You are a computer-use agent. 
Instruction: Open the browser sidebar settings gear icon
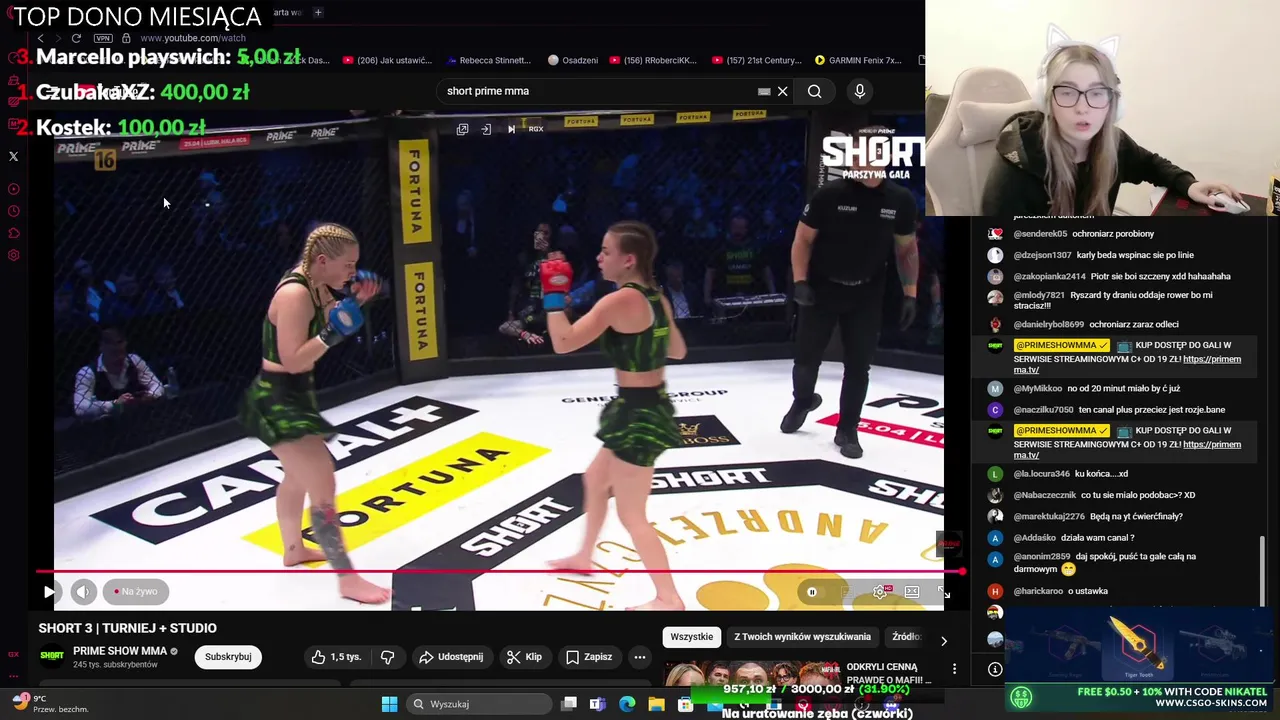tap(13, 255)
